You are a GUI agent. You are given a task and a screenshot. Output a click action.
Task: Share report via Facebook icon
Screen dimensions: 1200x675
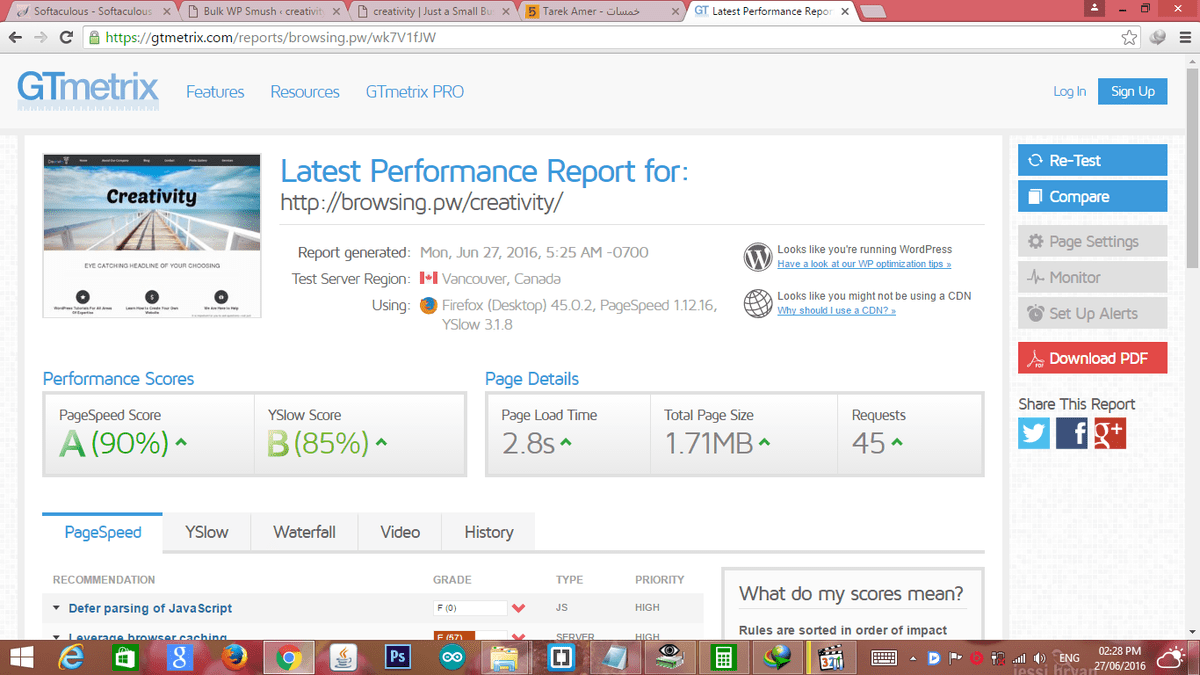tap(1072, 432)
